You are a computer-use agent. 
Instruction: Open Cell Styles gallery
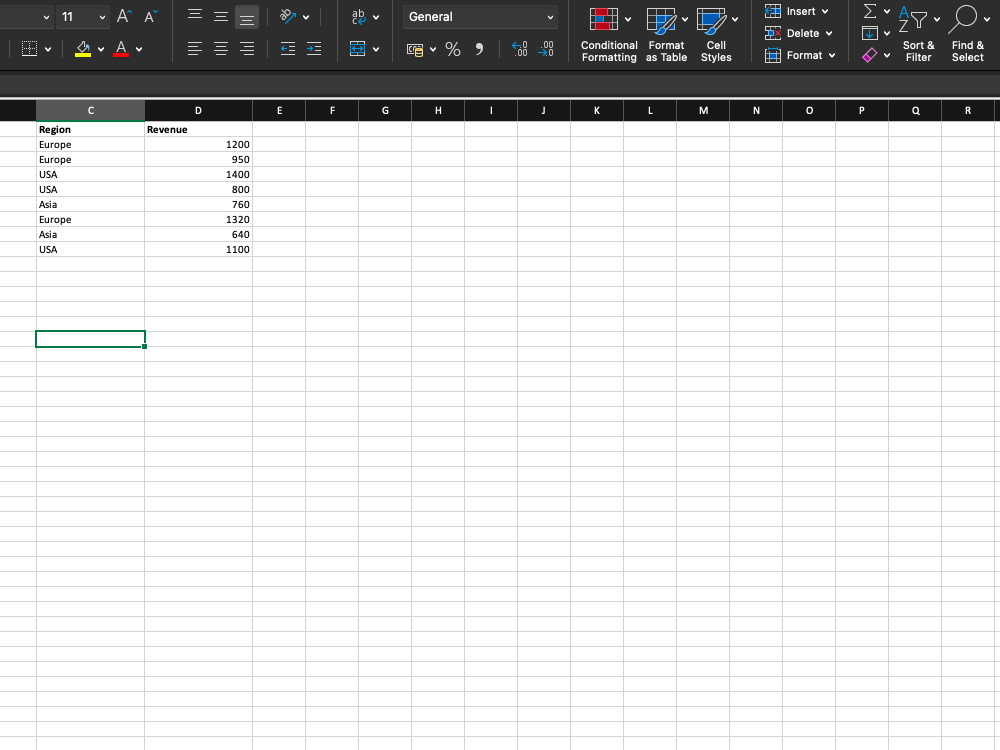coord(716,35)
